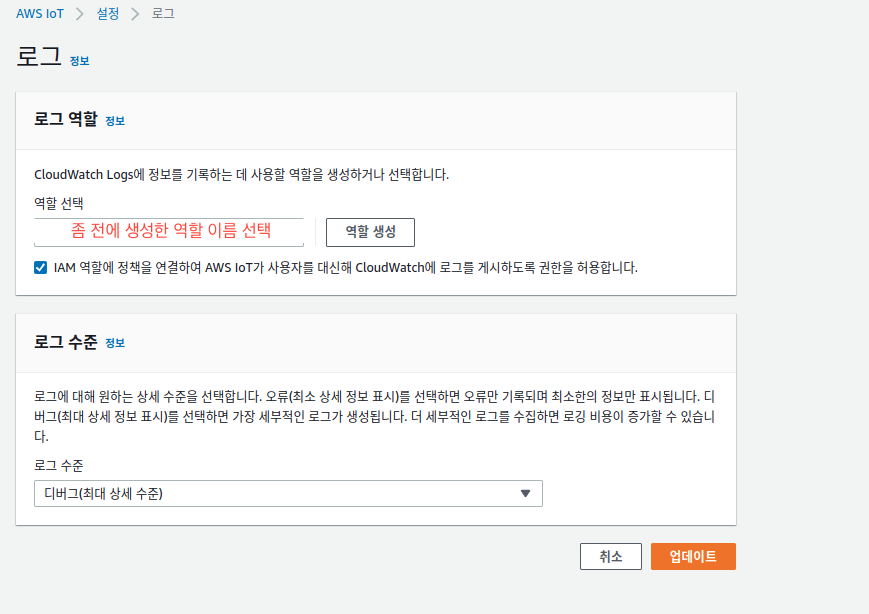869x614 pixels.
Task: Open the 로그 수준 dropdown showing 디버그
Action: 288,494
